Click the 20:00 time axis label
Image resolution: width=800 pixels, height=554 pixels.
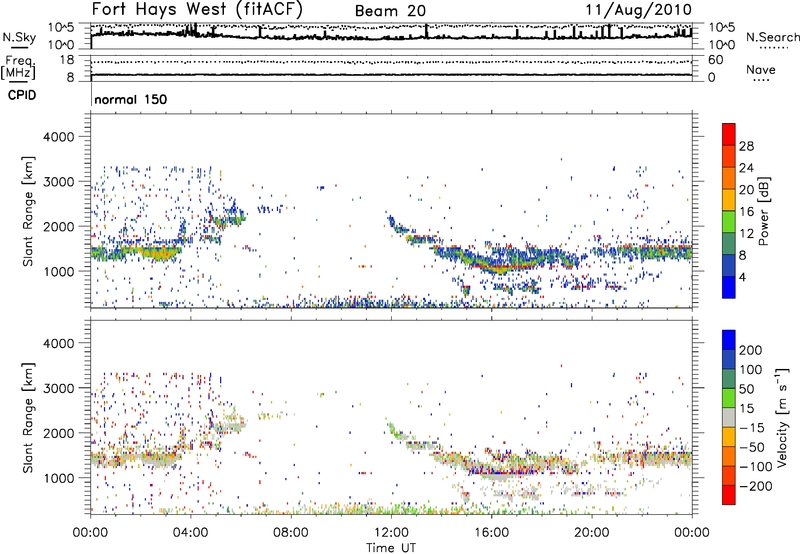591,533
